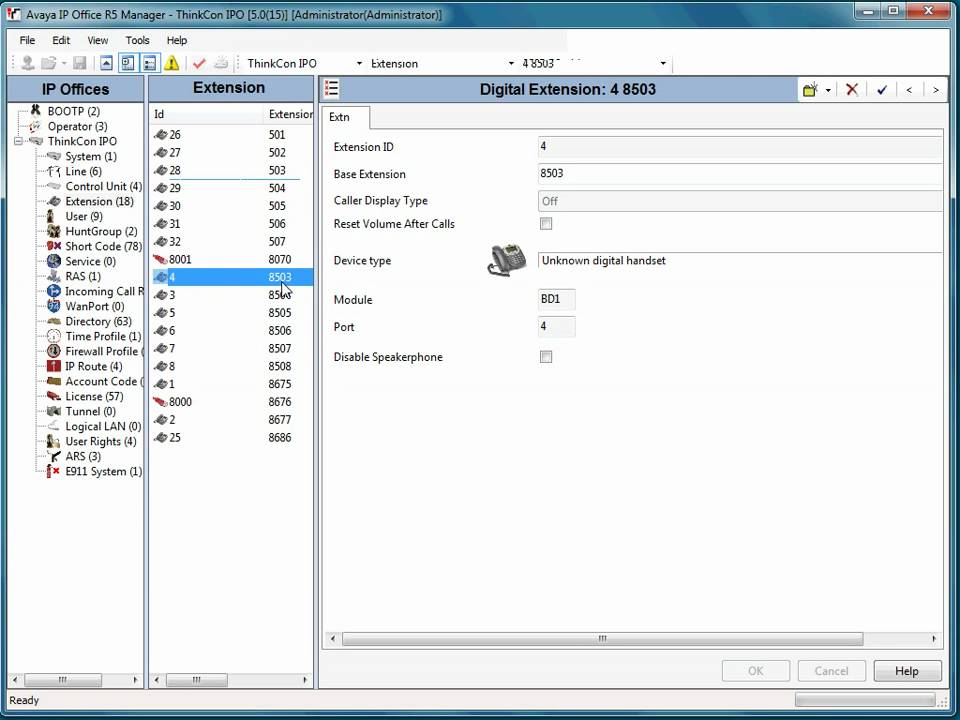Open ARS (3) tree item
Image resolution: width=960 pixels, height=720 pixels.
click(x=83, y=457)
